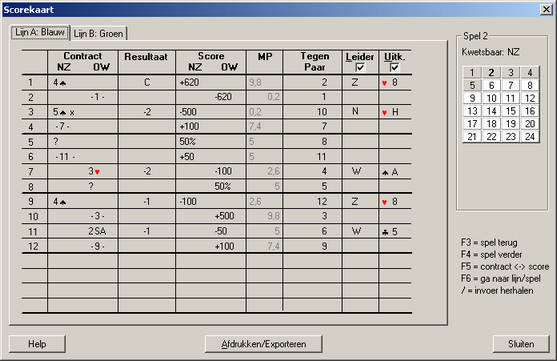Toggle the Leider column checkbox

pos(360,68)
